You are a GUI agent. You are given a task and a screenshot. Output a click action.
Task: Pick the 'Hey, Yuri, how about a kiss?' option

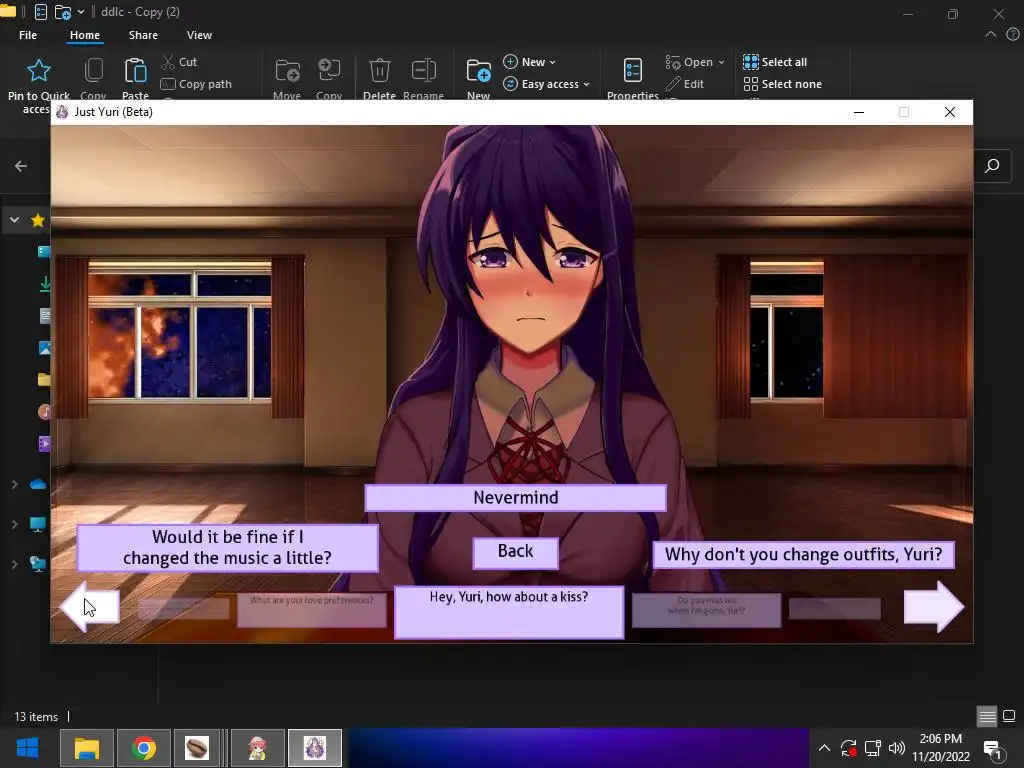click(509, 612)
